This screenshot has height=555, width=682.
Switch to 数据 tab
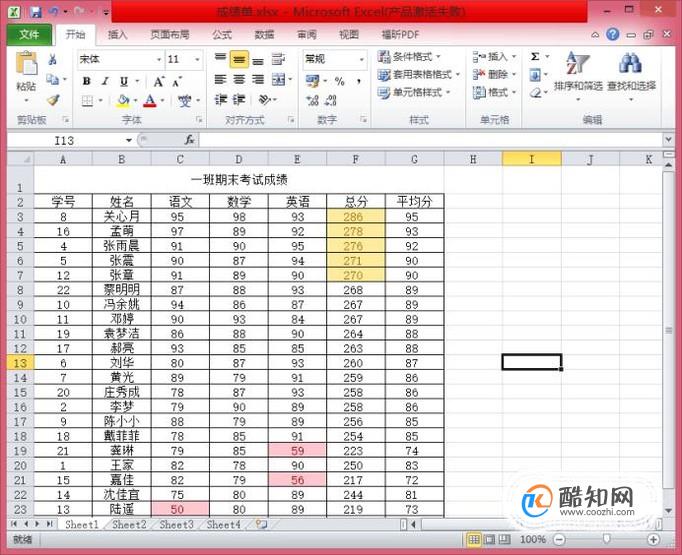click(264, 35)
